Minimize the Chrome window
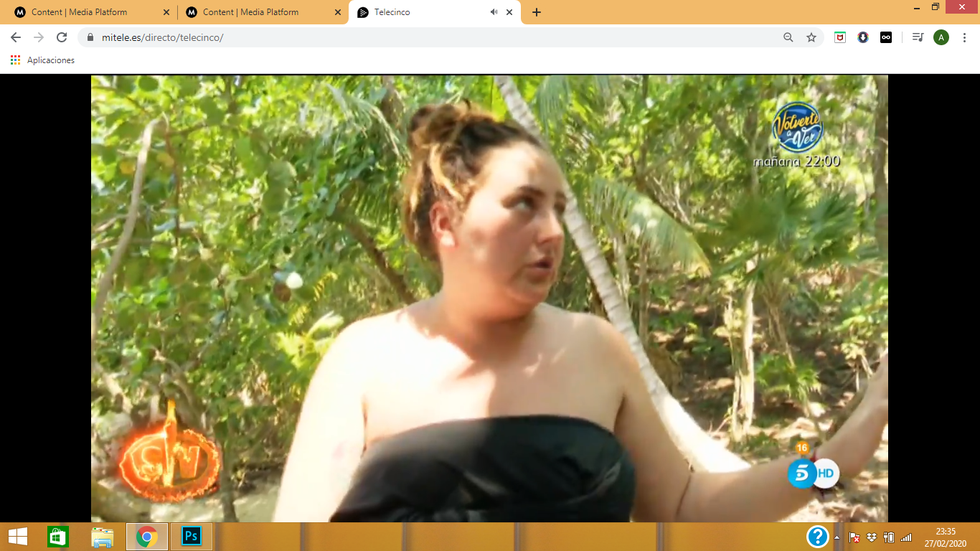This screenshot has height=551, width=980. pos(916,7)
